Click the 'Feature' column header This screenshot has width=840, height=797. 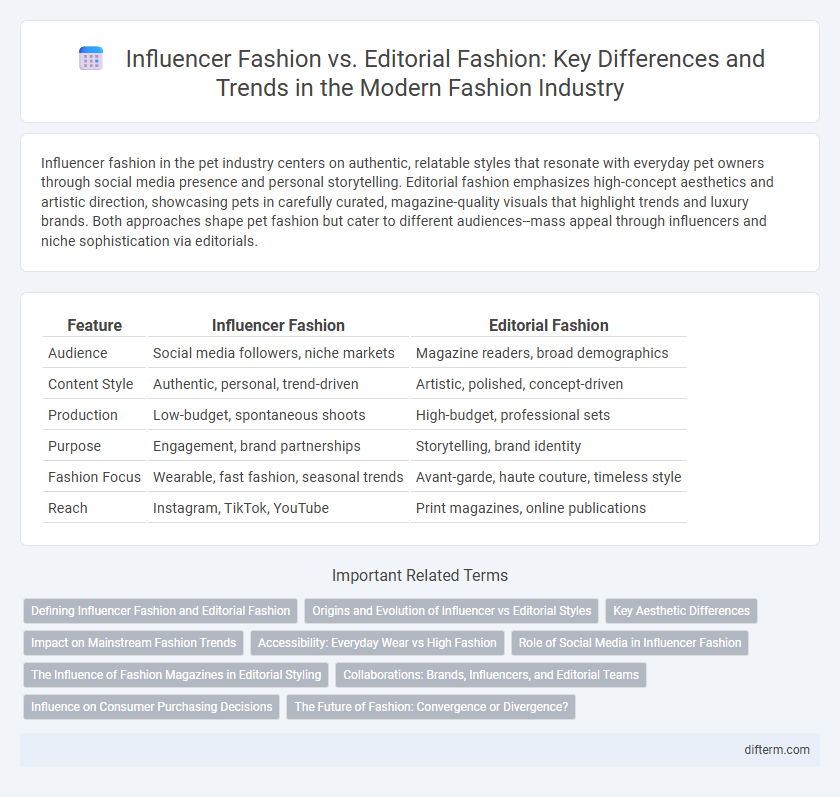(x=94, y=325)
